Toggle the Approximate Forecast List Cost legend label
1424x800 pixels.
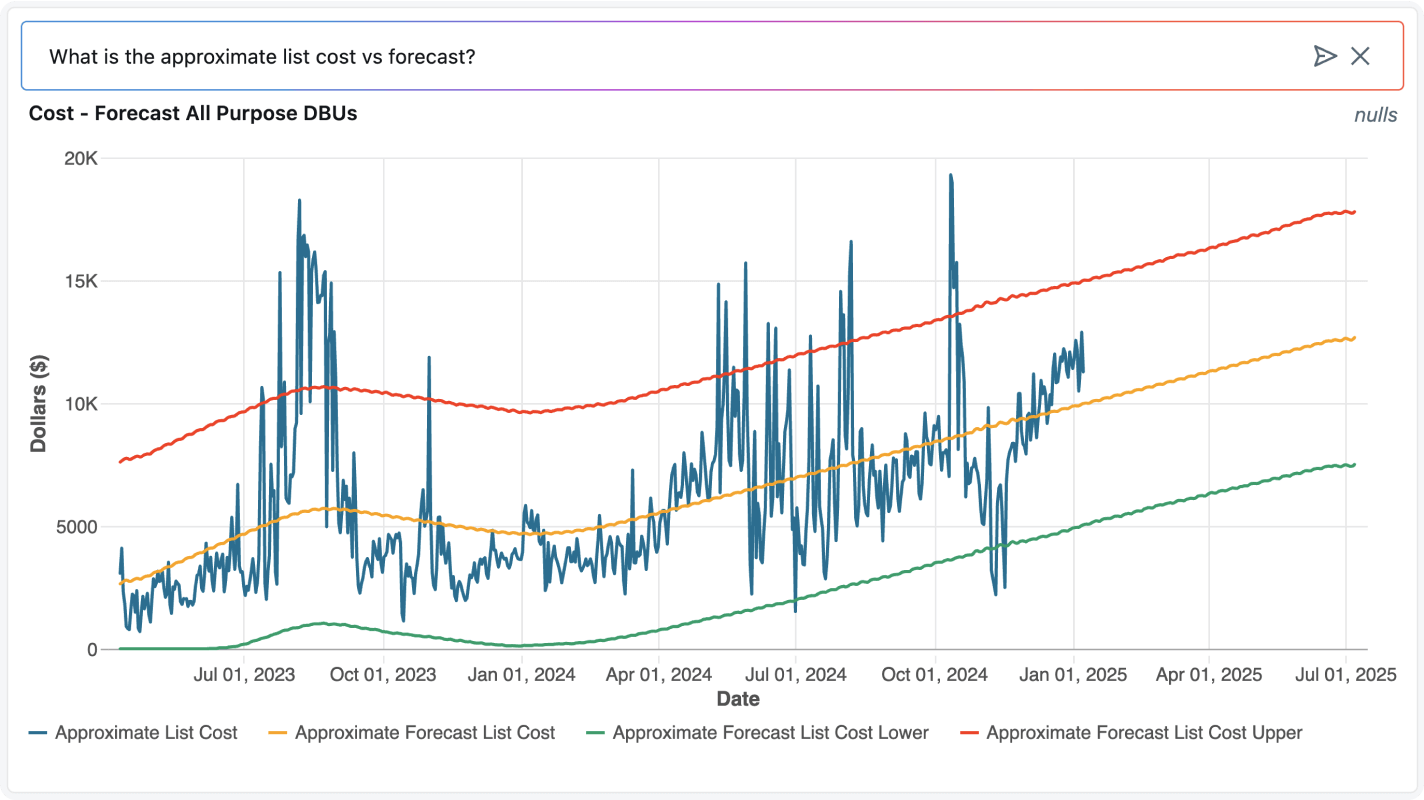click(425, 733)
